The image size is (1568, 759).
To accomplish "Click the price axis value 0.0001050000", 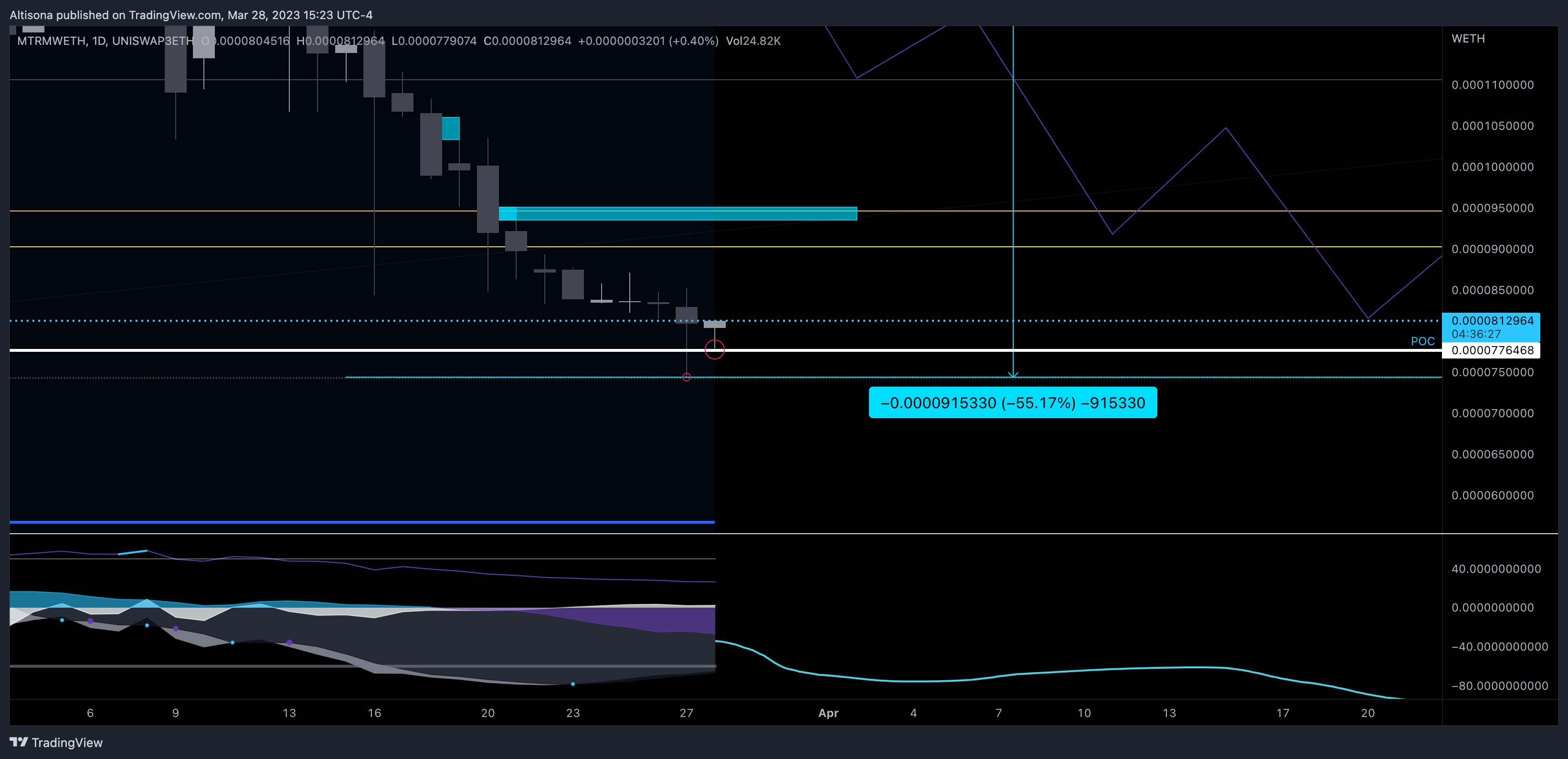I will point(1493,126).
